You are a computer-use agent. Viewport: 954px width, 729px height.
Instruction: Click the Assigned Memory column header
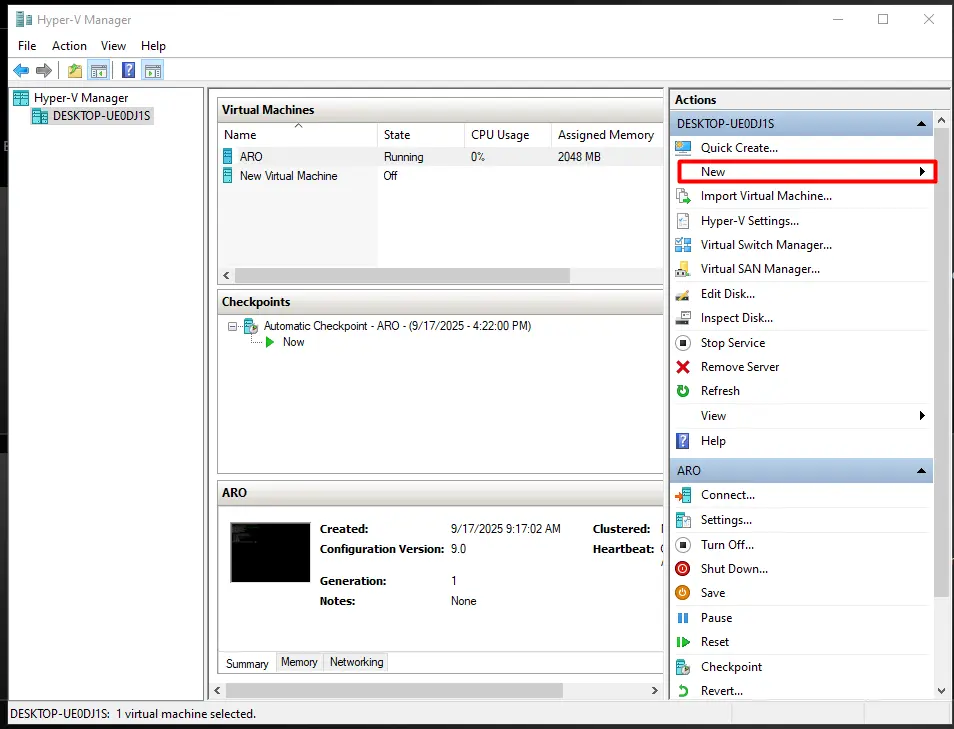pos(607,134)
